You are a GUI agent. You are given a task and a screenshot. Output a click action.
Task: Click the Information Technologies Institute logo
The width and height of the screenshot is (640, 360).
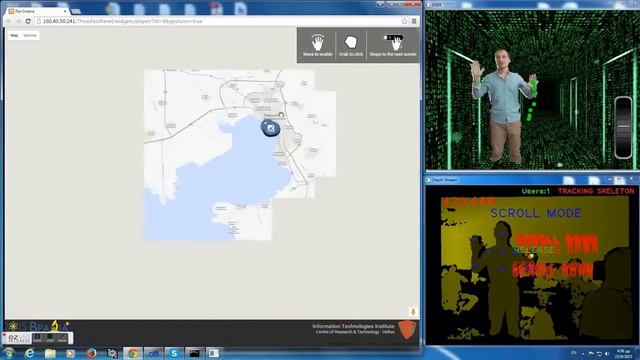point(407,329)
